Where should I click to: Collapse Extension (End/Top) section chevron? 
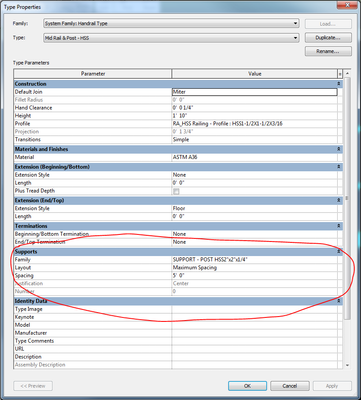pyautogui.click(x=339, y=200)
